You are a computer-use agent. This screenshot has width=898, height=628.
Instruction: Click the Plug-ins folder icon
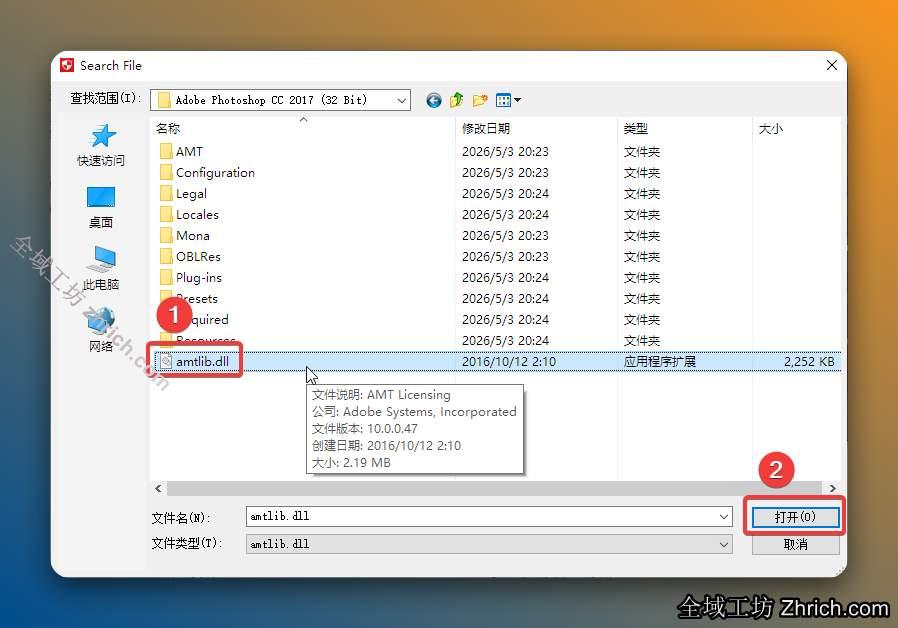tap(166, 278)
